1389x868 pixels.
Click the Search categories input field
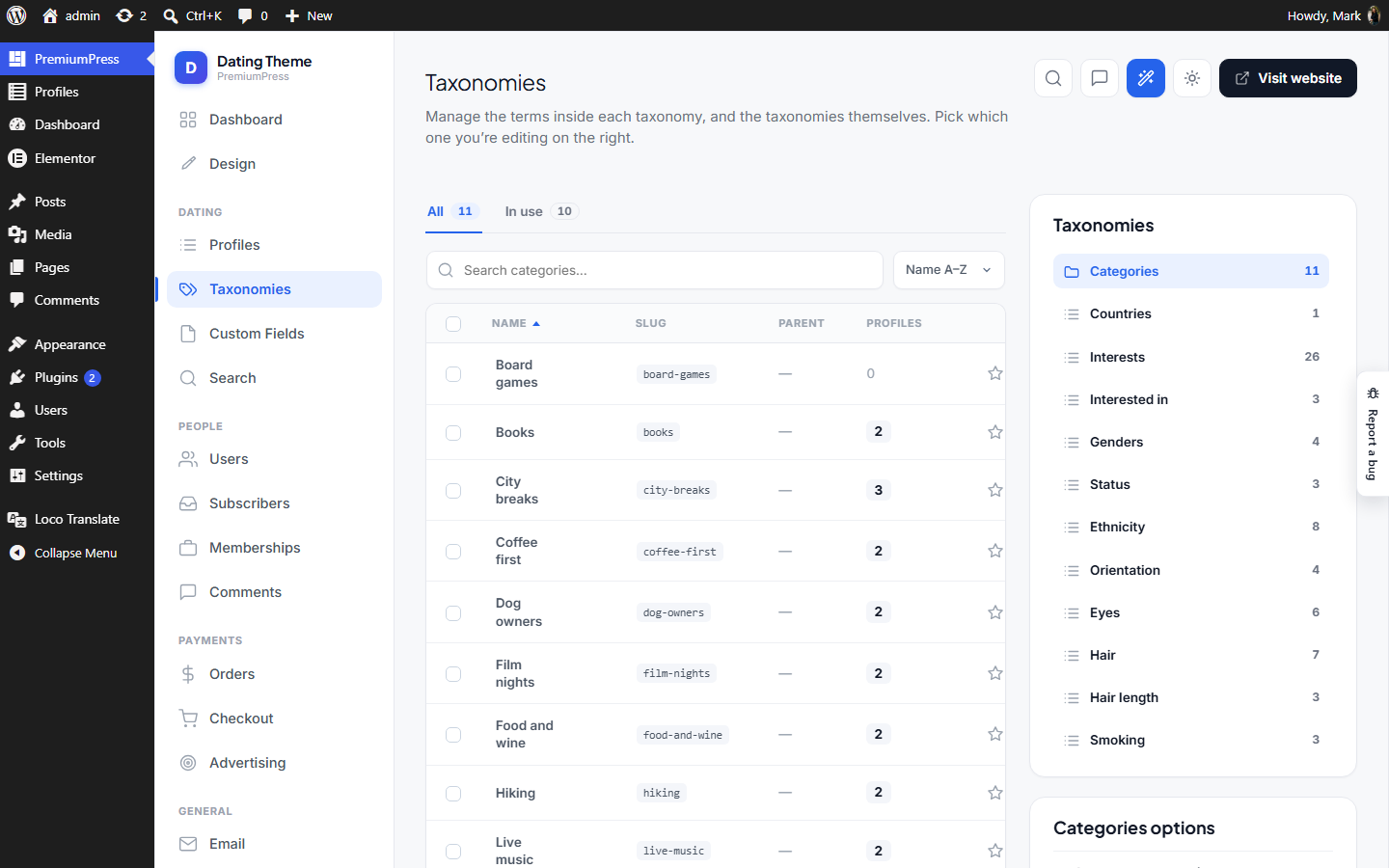click(655, 270)
